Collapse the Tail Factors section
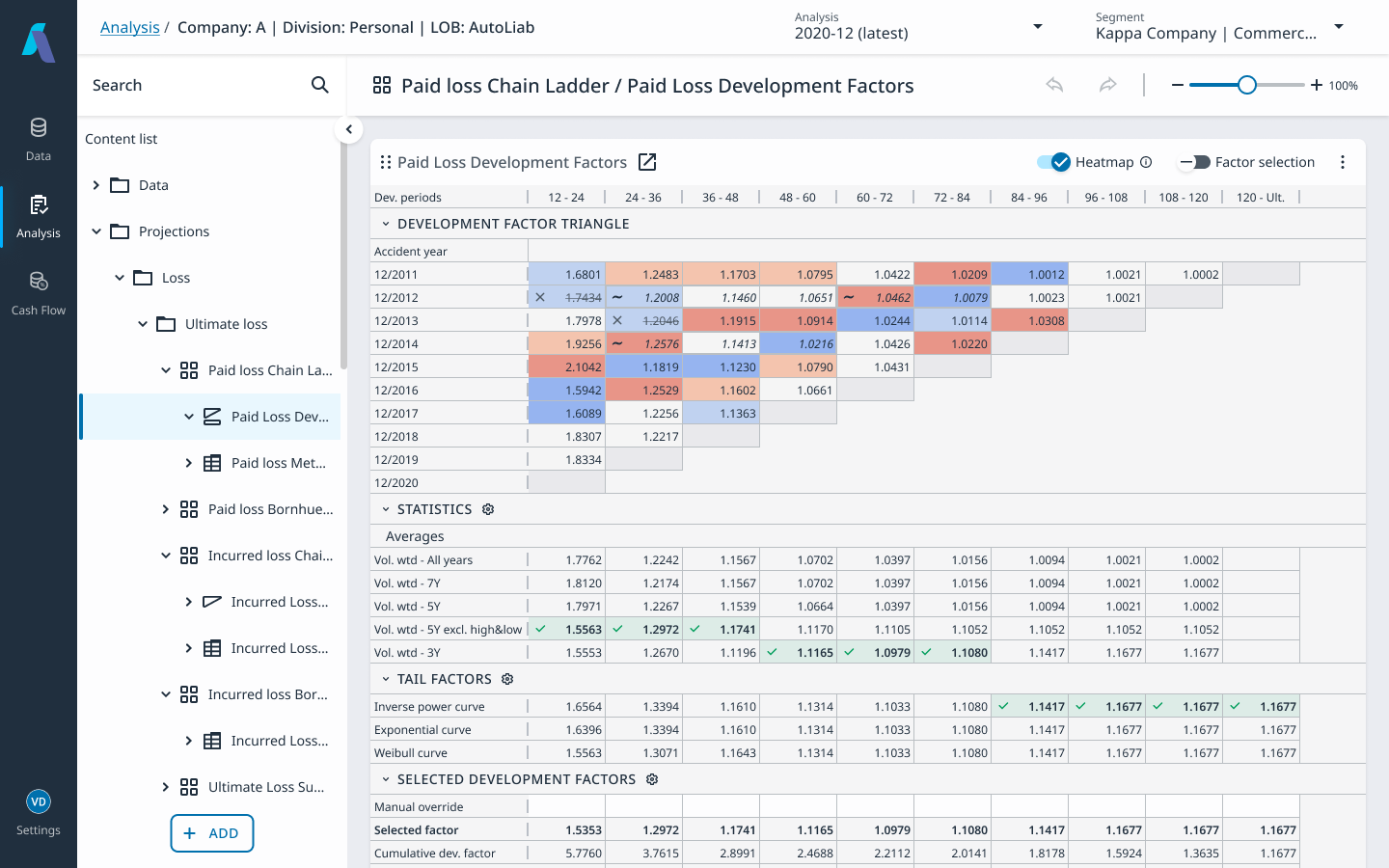1389x868 pixels. [386, 679]
